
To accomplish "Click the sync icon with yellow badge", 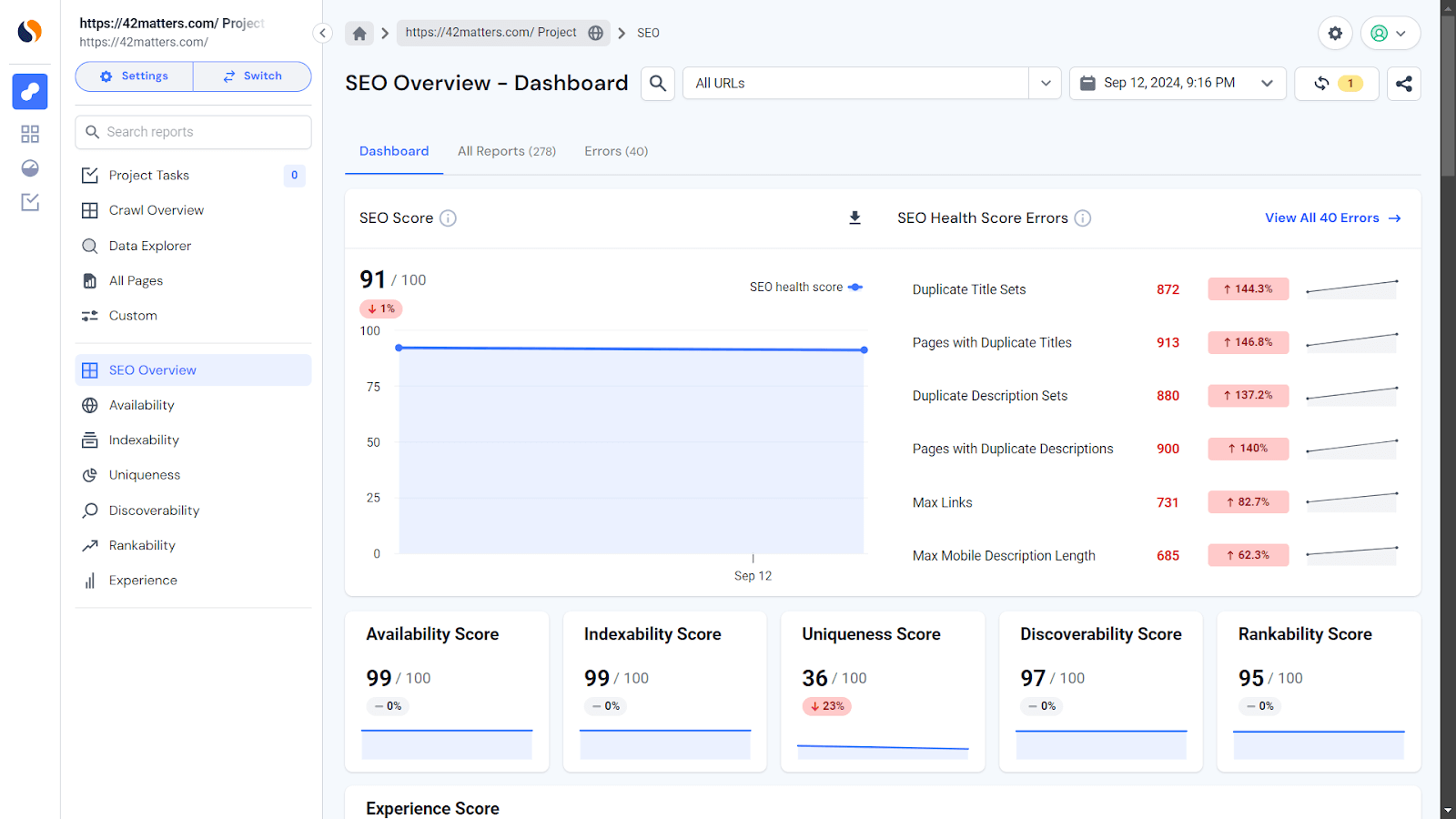I will (1324, 83).
